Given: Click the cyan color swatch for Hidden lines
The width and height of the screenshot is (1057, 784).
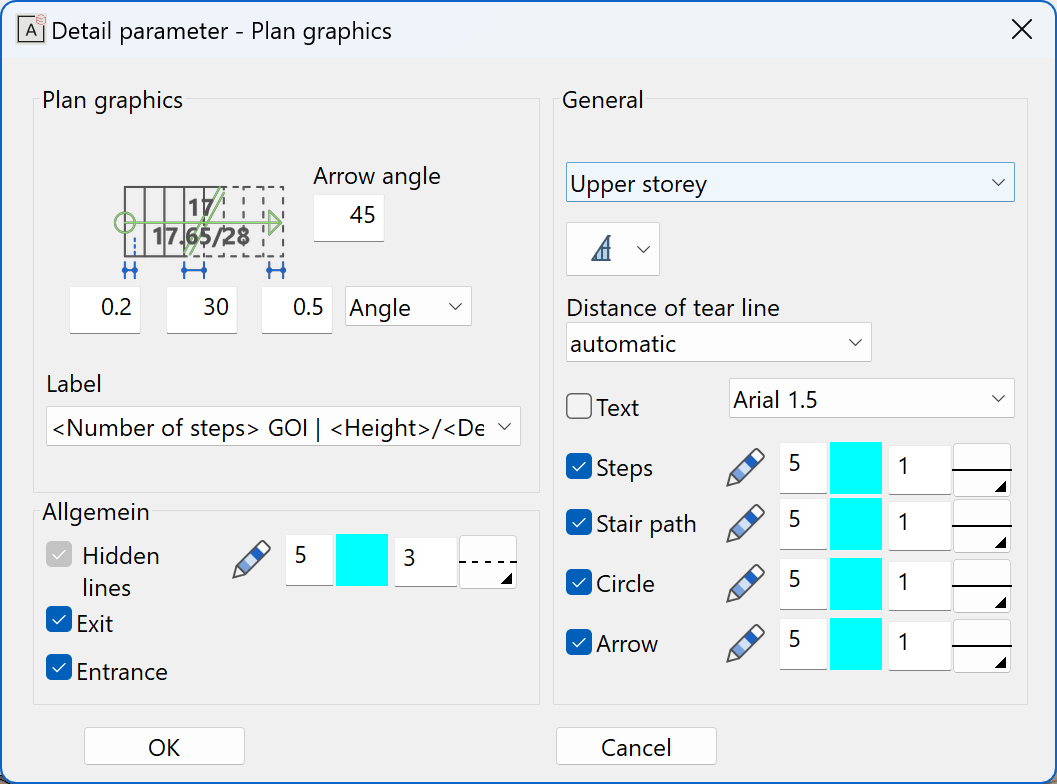Looking at the screenshot, I should click(362, 560).
